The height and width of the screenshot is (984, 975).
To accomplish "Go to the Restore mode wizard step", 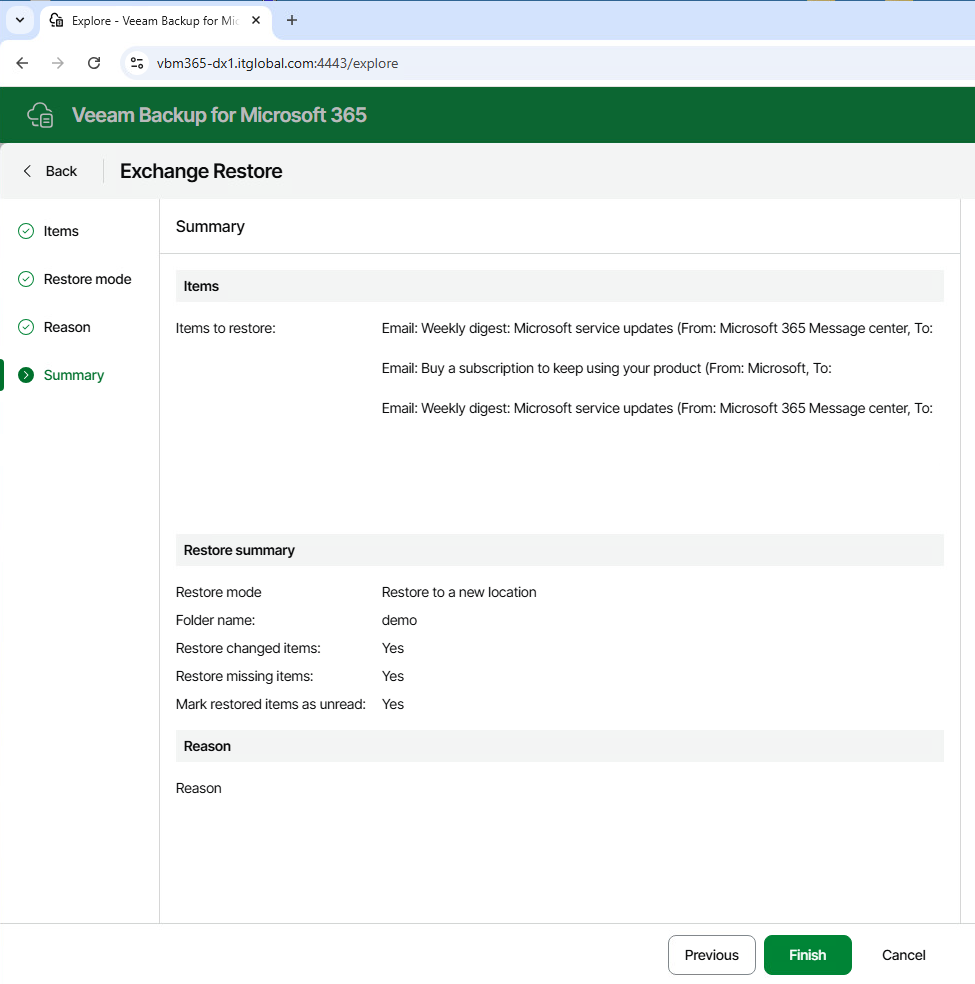I will [x=75, y=279].
